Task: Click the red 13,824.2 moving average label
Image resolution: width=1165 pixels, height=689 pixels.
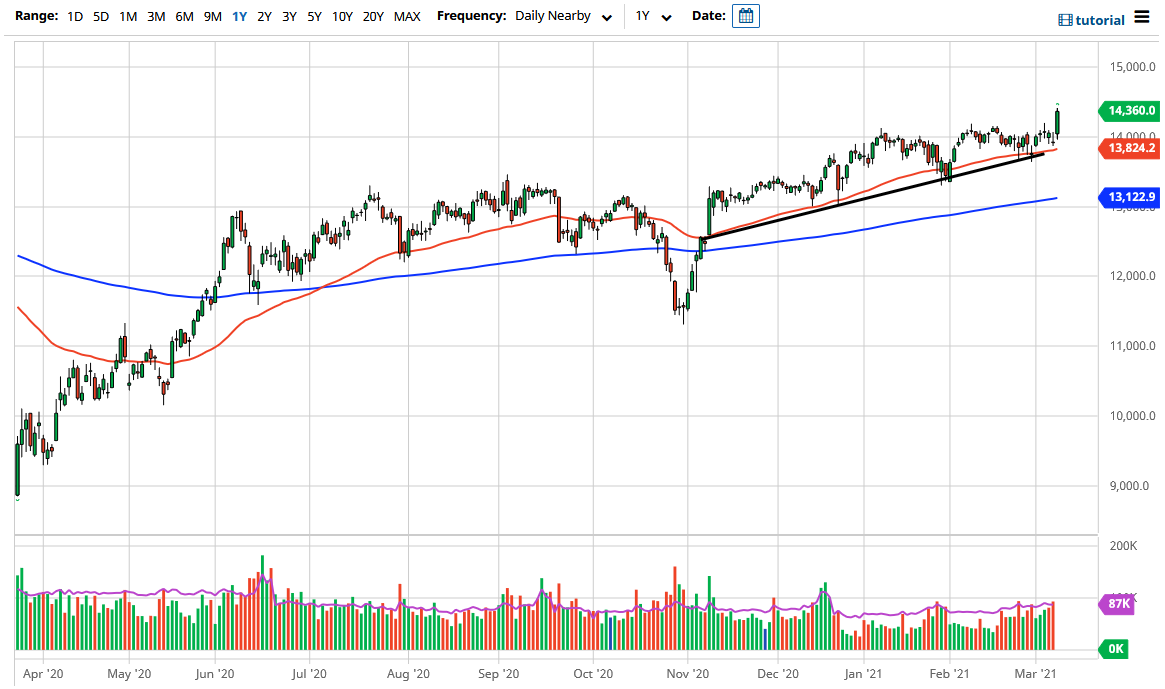Action: 1129,148
